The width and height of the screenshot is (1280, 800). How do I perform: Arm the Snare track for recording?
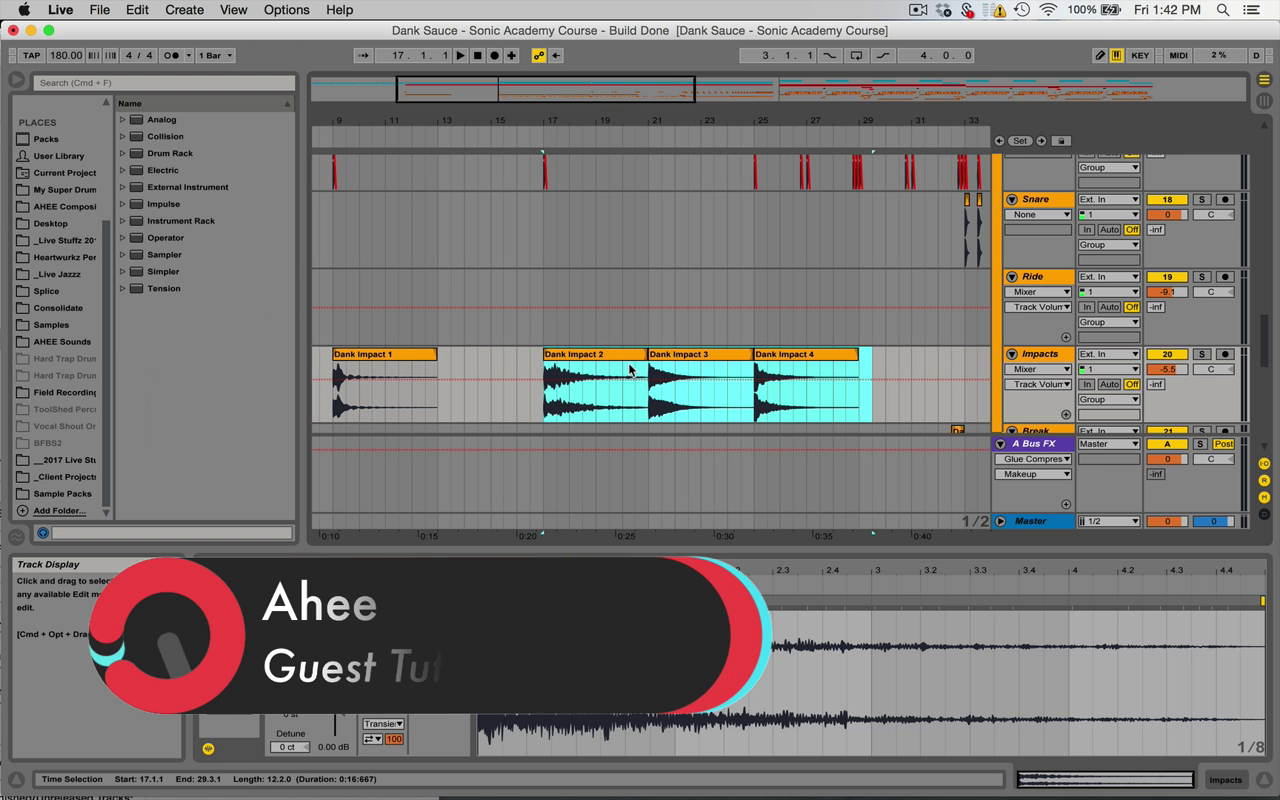point(1224,200)
